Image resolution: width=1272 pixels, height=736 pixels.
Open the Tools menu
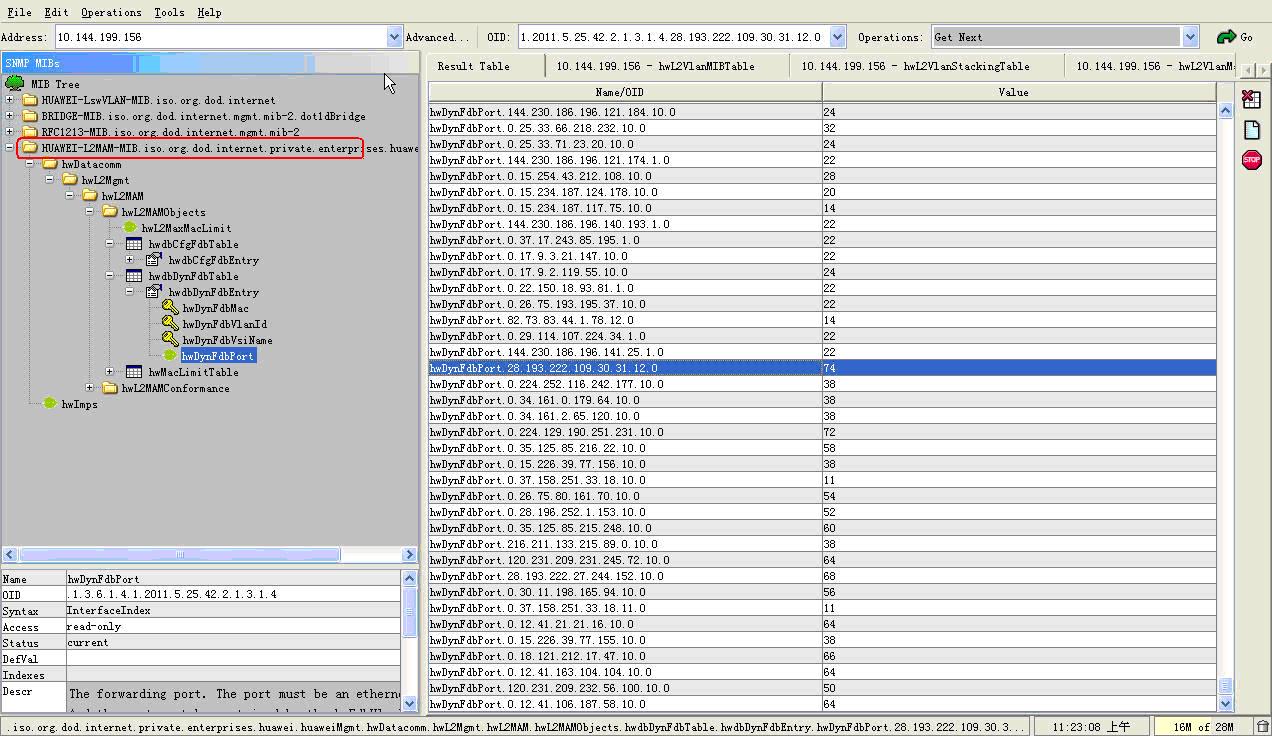(x=169, y=12)
